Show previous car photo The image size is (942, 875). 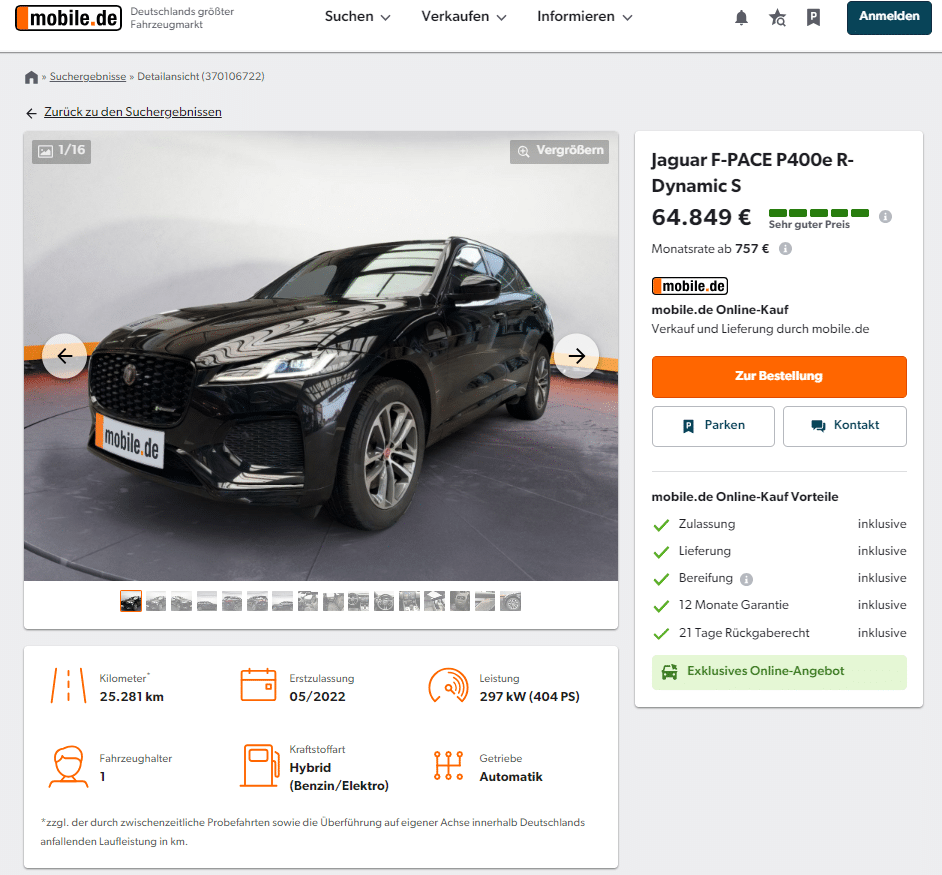65,356
